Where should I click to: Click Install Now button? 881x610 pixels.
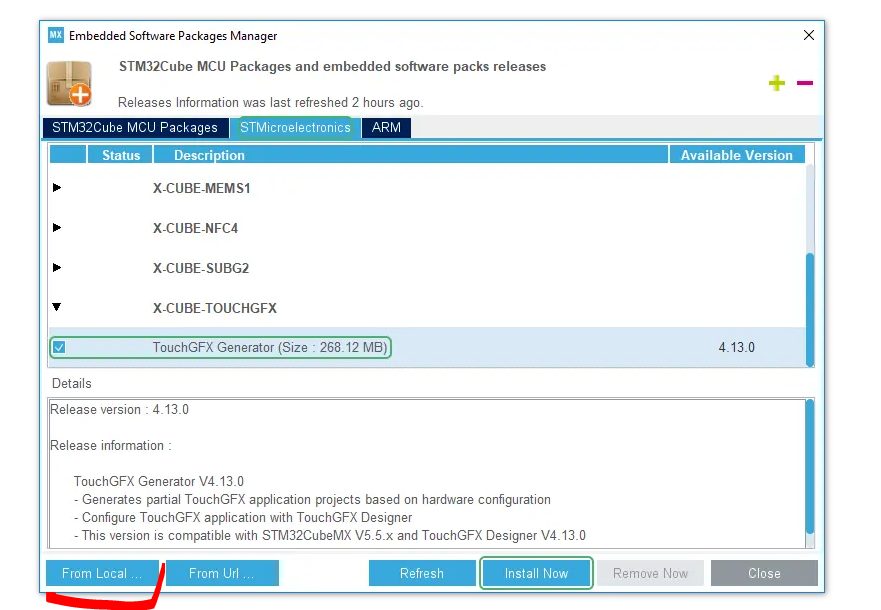(536, 573)
